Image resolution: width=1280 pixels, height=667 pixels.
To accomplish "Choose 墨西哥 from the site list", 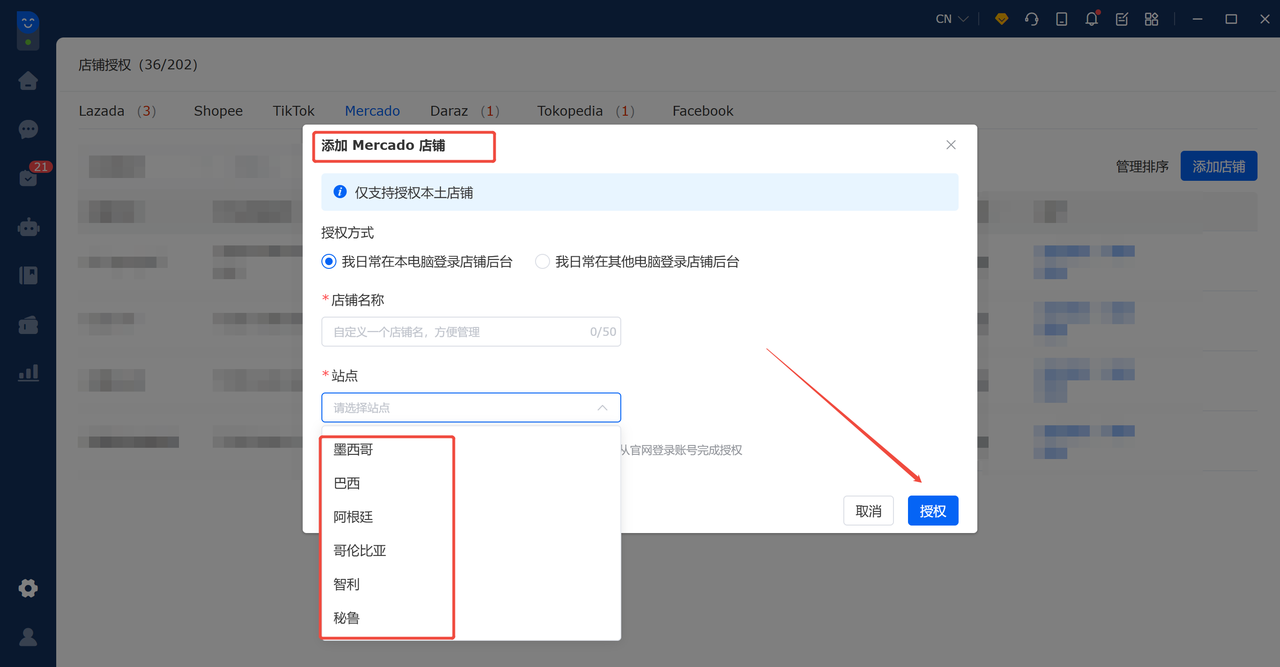I will 471,450.
